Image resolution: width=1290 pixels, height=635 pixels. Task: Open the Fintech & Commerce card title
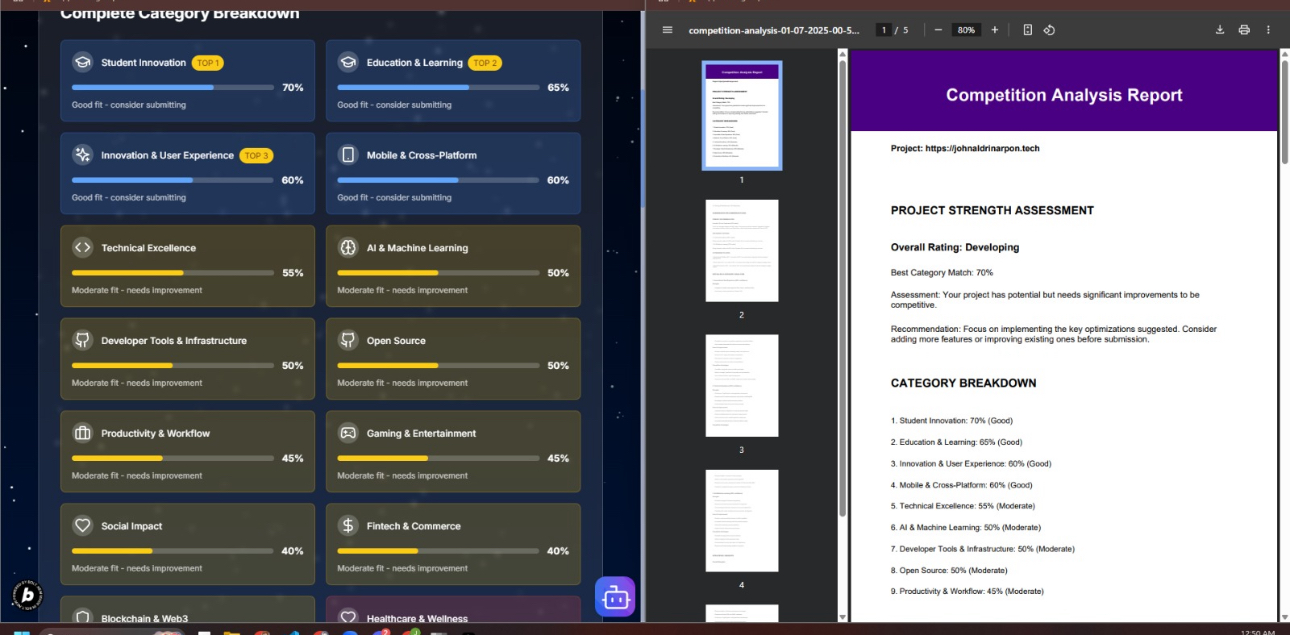tap(414, 526)
